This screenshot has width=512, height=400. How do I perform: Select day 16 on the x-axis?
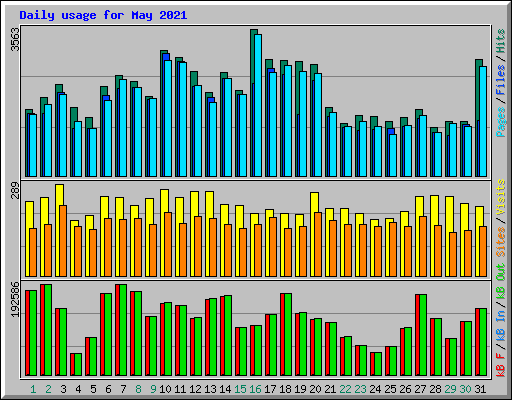coord(255,389)
